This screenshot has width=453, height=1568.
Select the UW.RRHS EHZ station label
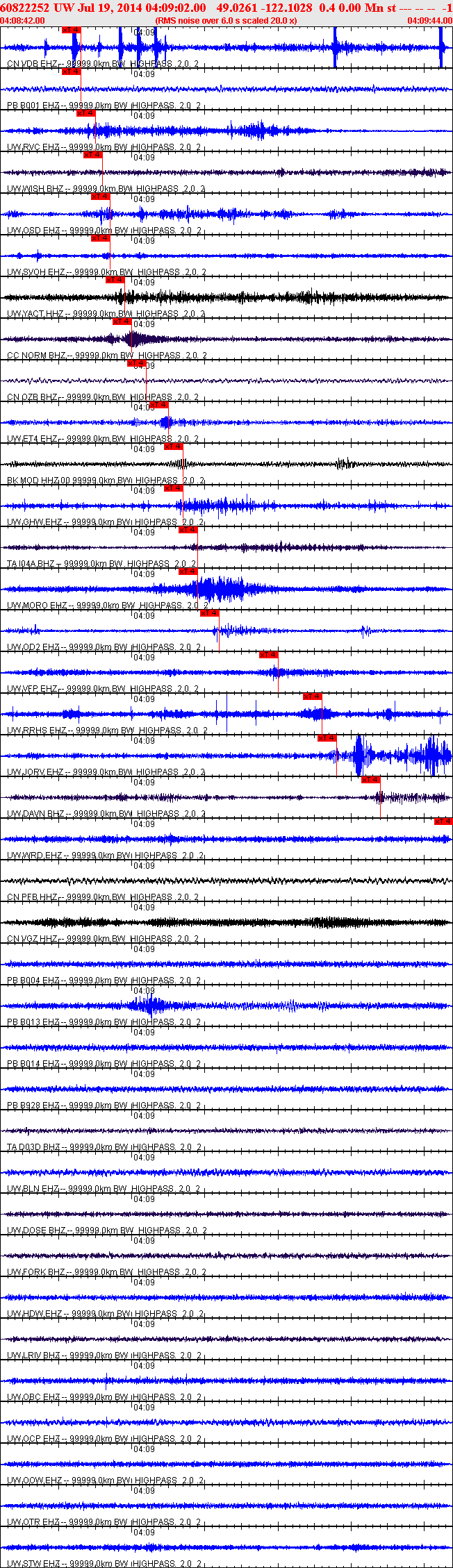click(x=37, y=731)
